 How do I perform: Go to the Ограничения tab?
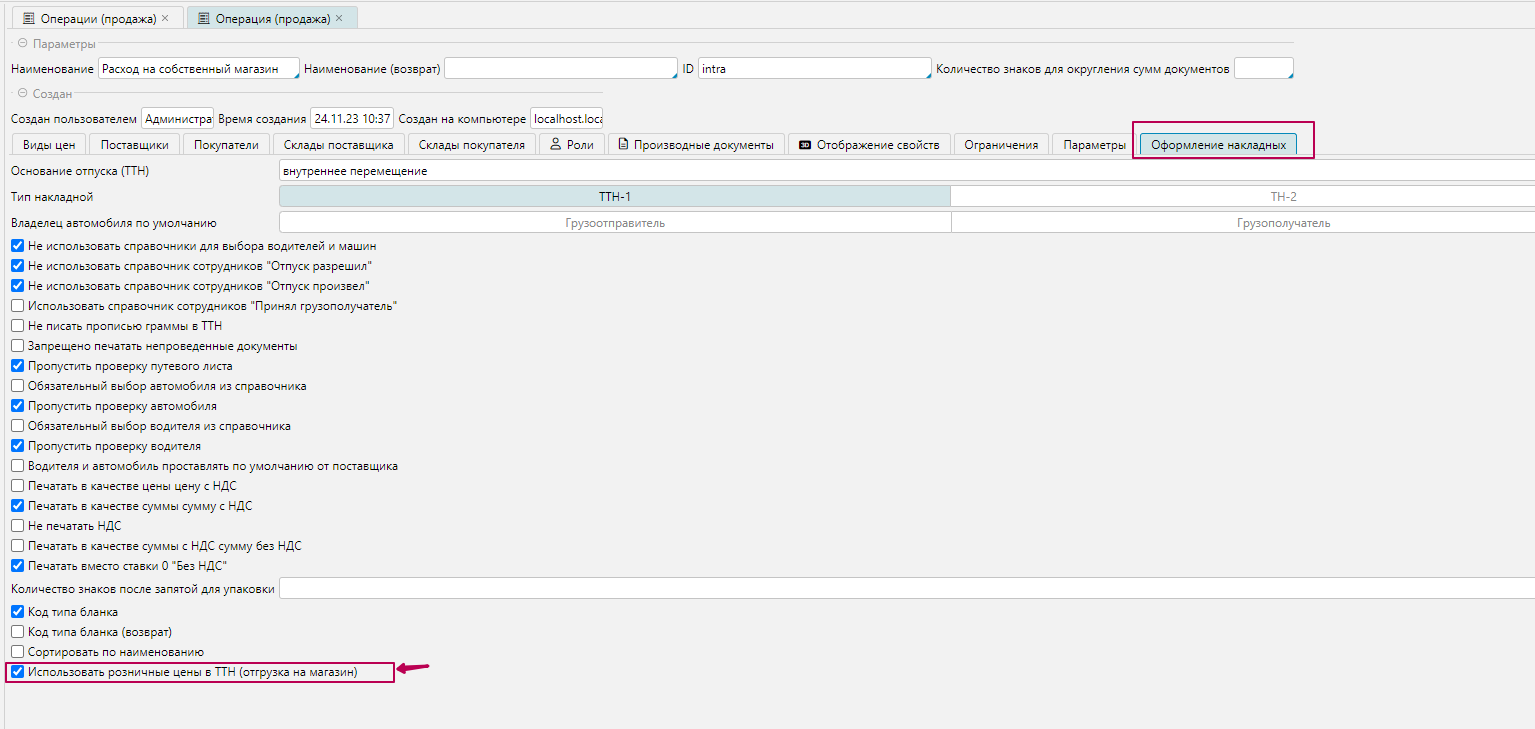pyautogui.click(x=1001, y=145)
